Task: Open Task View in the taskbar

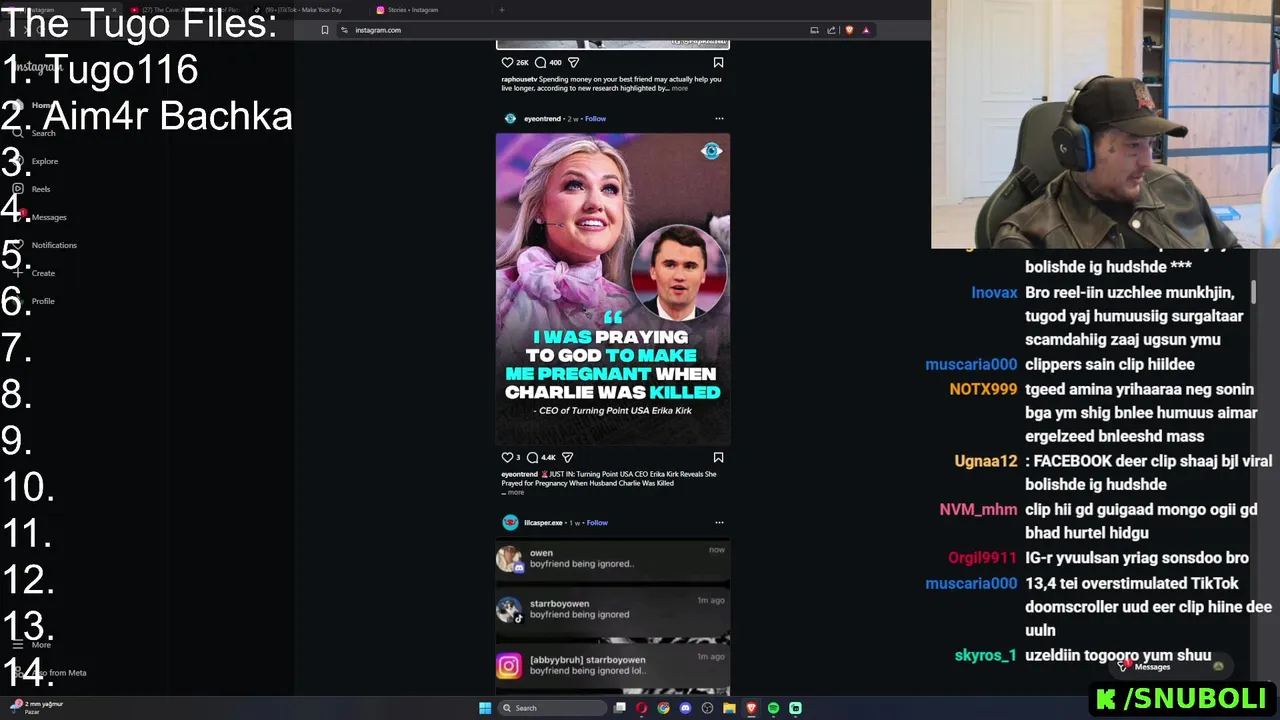Action: tap(620, 708)
